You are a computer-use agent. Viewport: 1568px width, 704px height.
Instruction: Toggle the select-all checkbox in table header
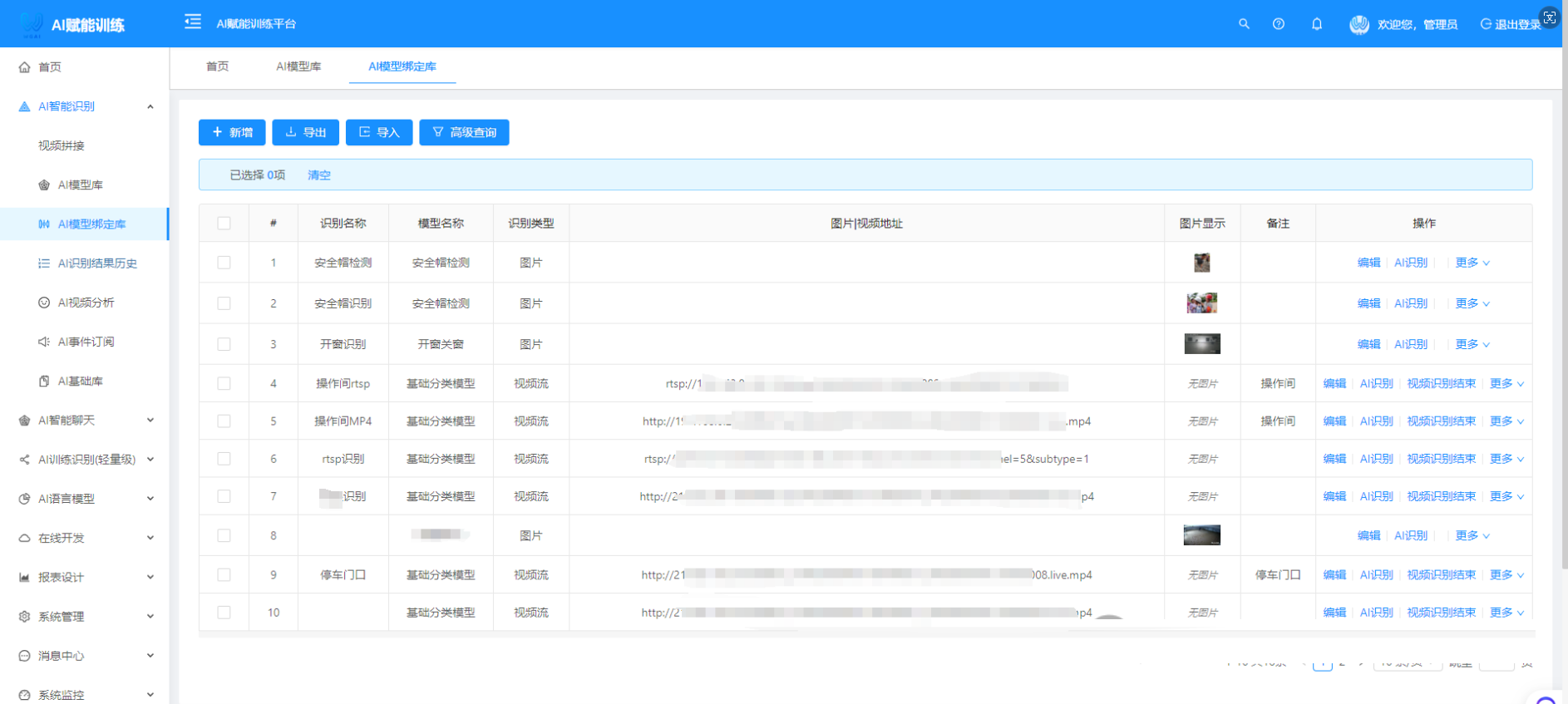pyautogui.click(x=224, y=223)
